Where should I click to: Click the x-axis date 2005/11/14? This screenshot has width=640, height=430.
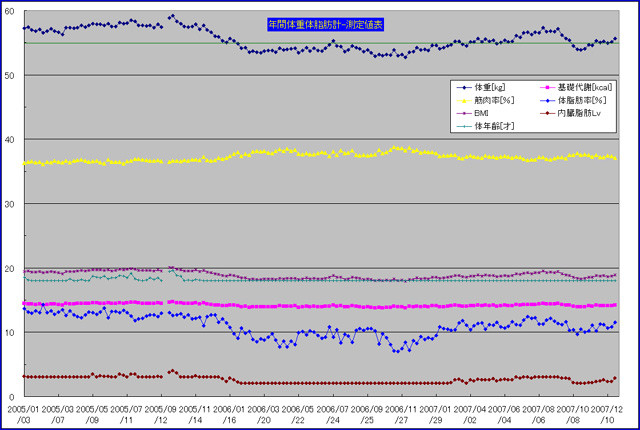pyautogui.click(x=195, y=414)
